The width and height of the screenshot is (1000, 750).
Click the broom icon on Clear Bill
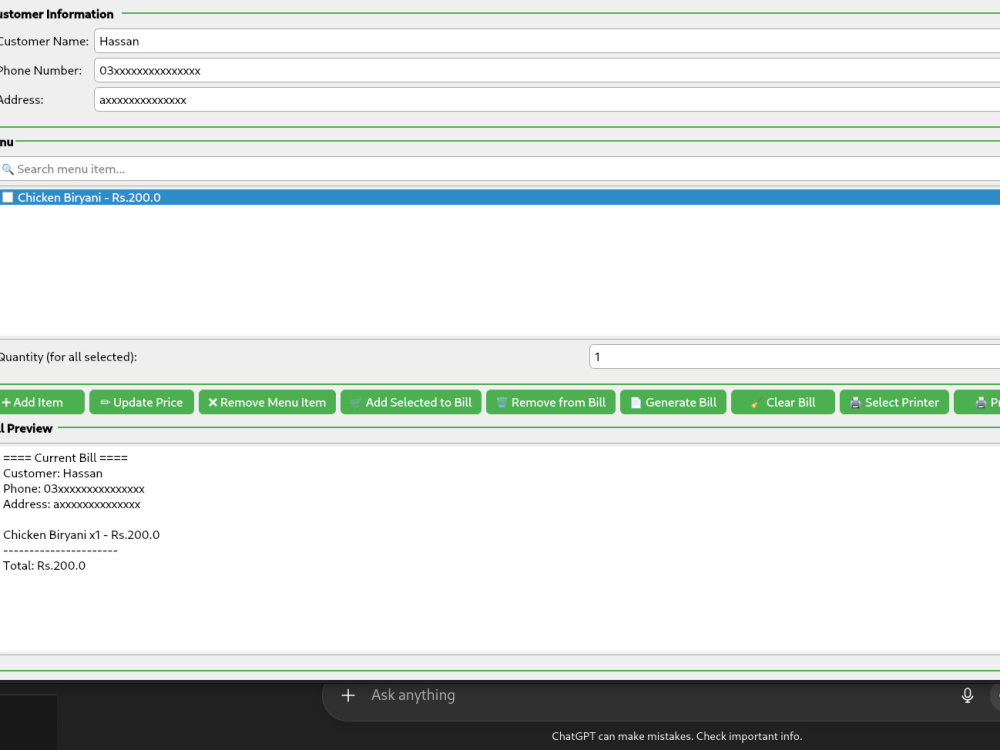756,402
